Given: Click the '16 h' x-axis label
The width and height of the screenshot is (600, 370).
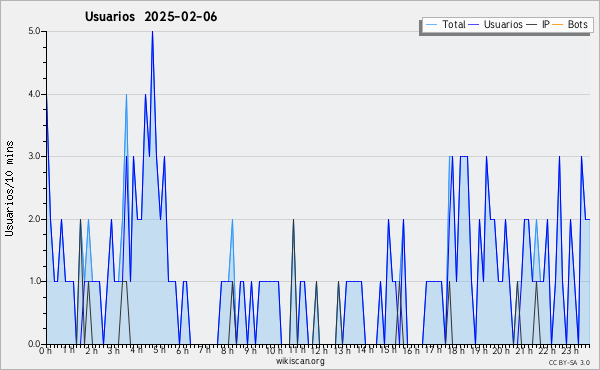Looking at the screenshot, I should click(411, 351).
